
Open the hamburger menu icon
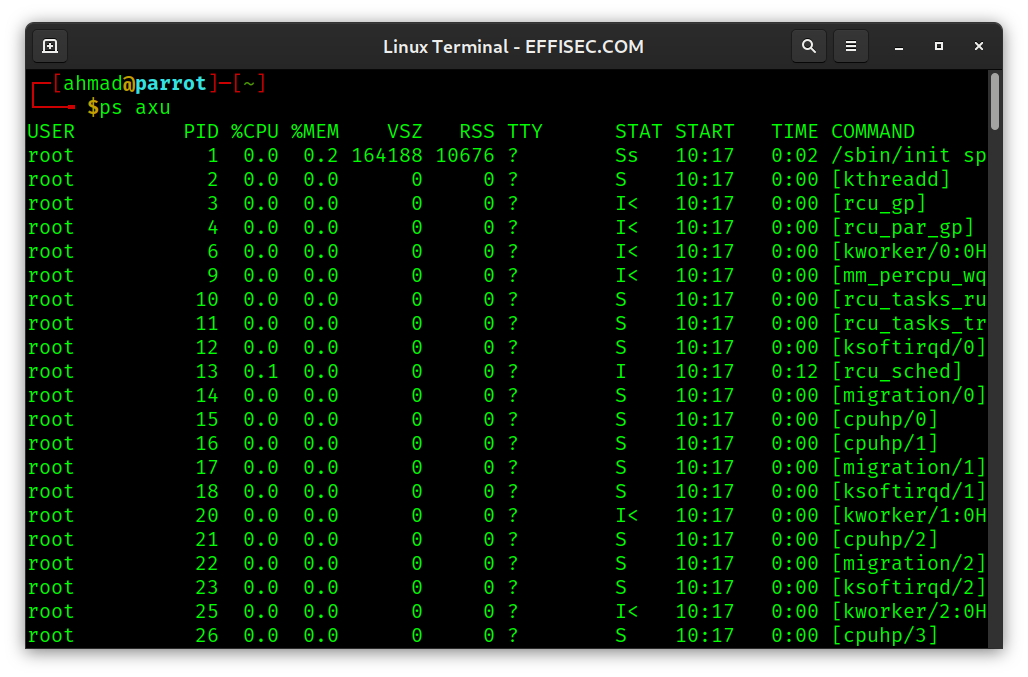(851, 46)
